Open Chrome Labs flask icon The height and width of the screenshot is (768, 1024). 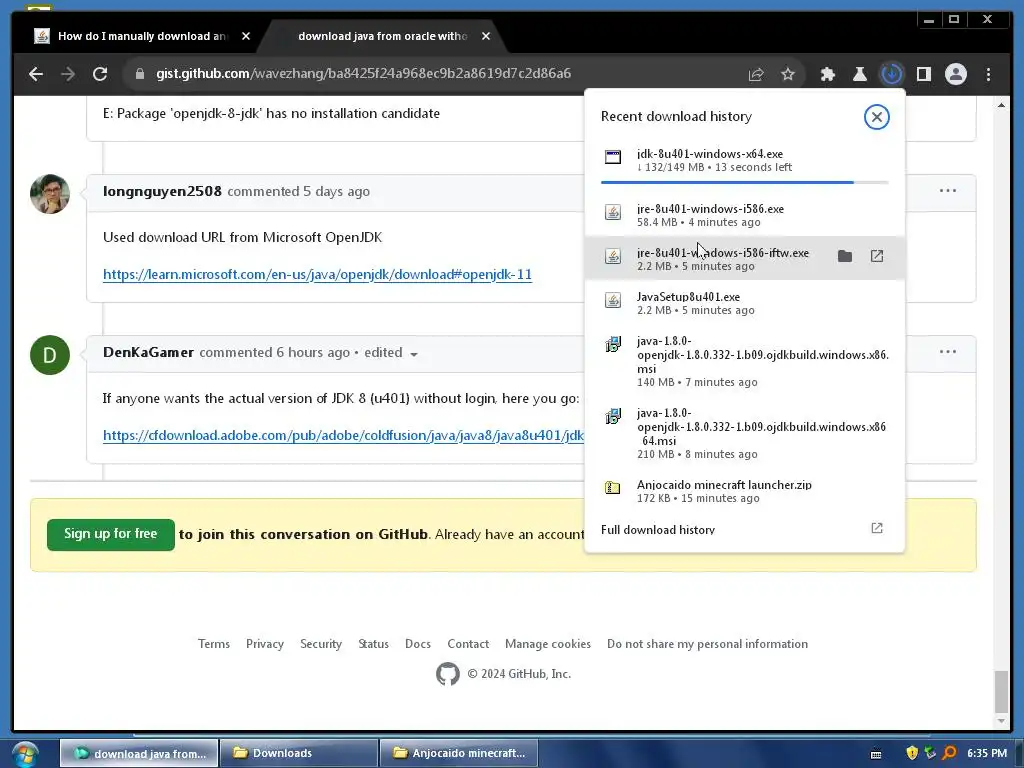click(859, 74)
